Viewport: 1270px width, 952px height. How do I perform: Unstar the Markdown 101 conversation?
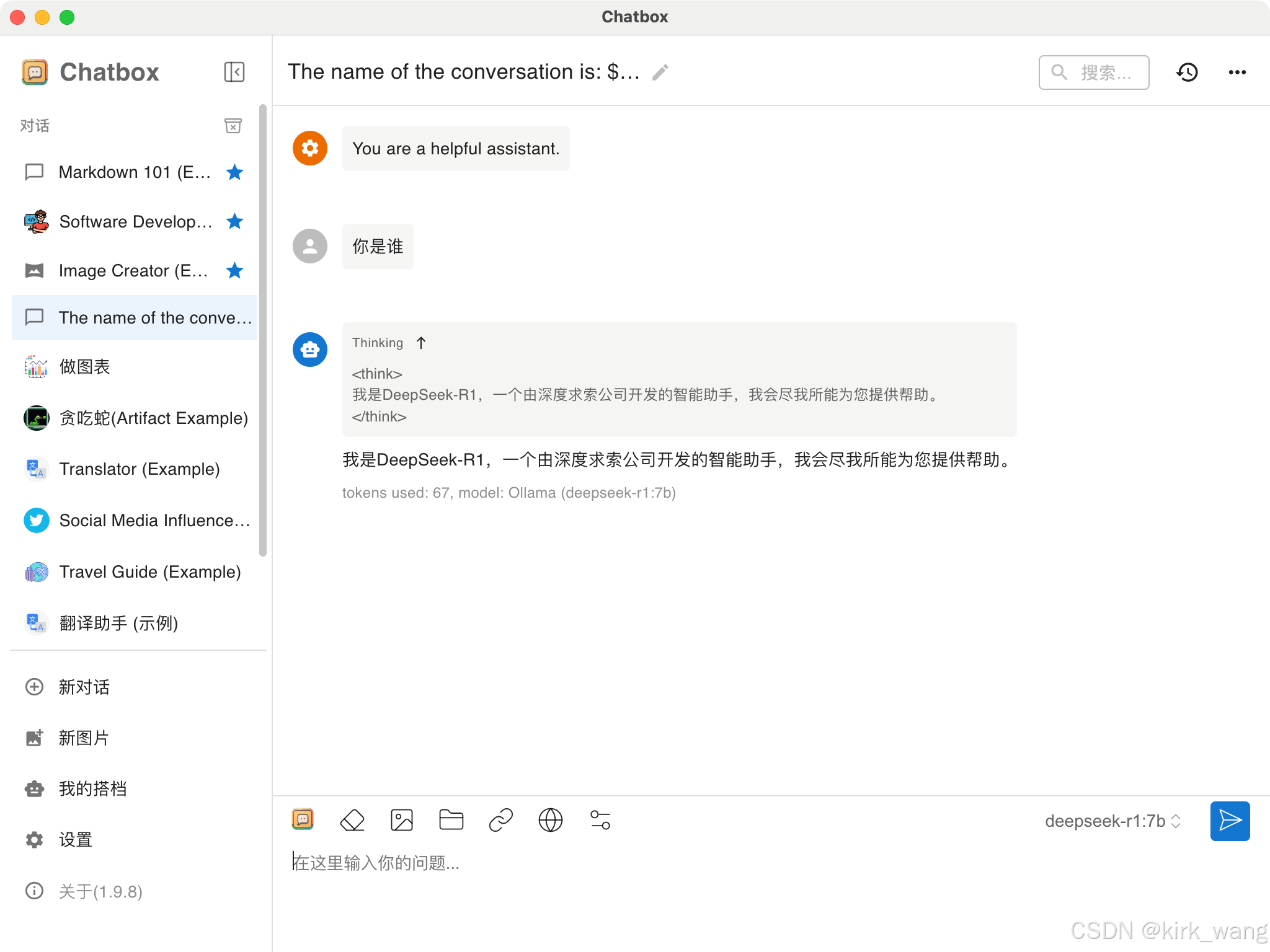pyautogui.click(x=234, y=172)
